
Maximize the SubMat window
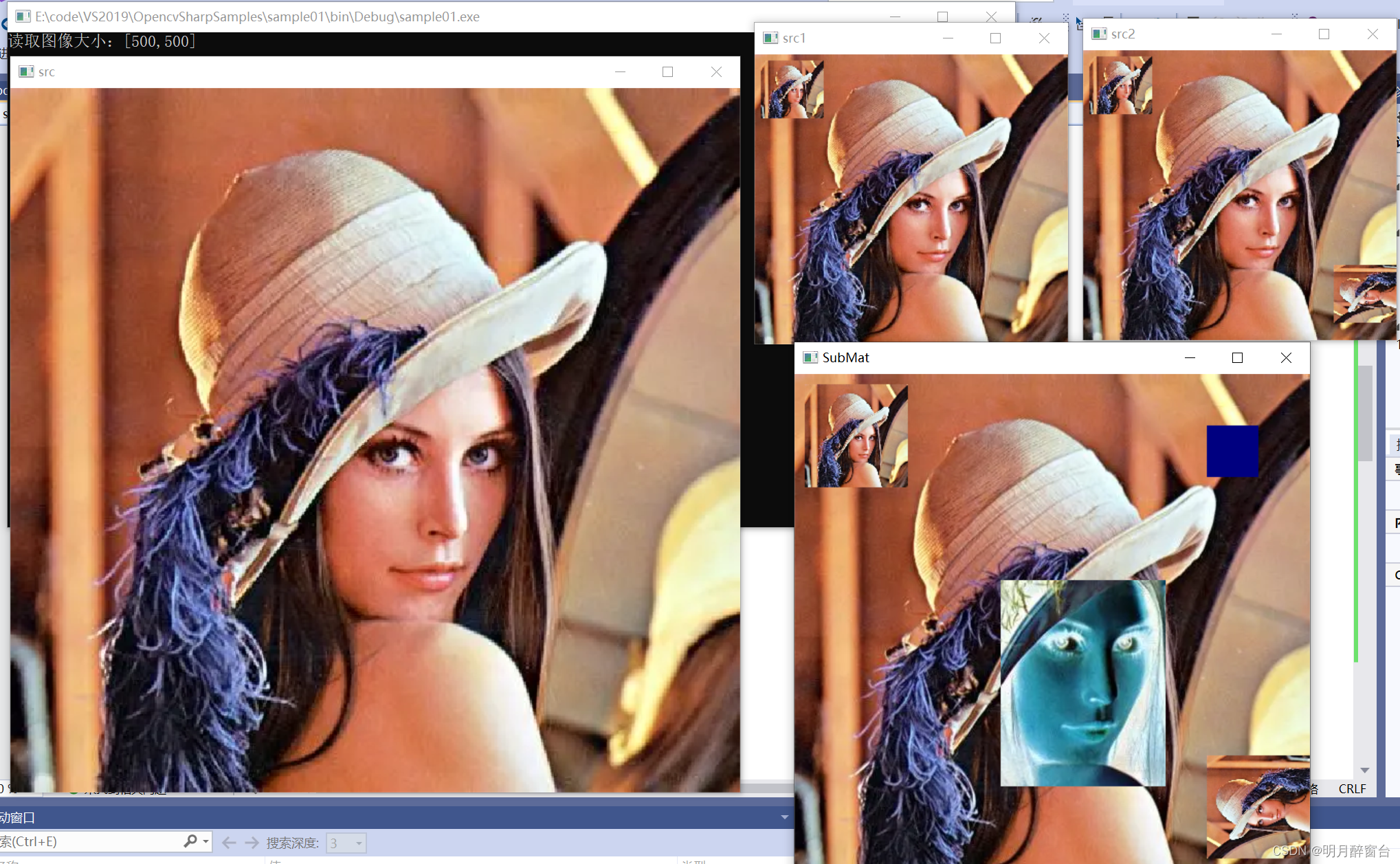pyautogui.click(x=1237, y=357)
